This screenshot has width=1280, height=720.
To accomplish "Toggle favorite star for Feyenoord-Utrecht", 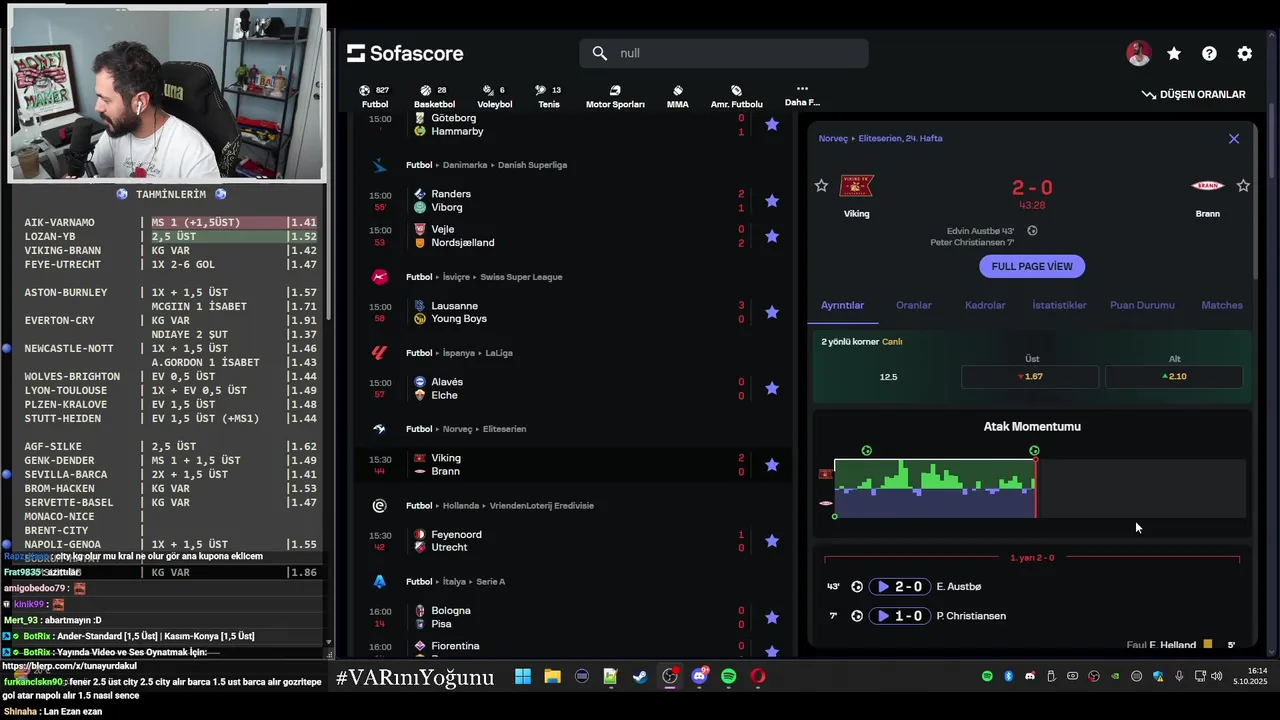I will pos(772,541).
